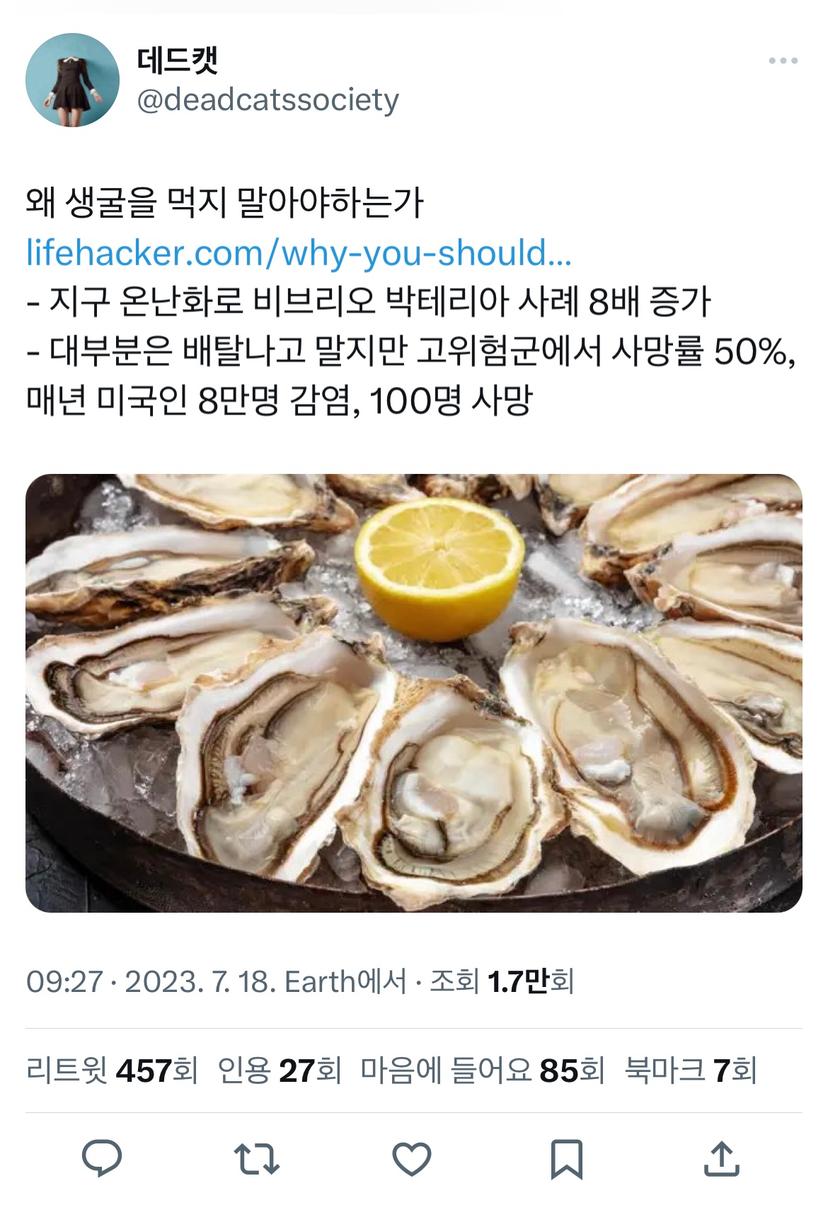Open the @deadcatssociety handle
The height and width of the screenshot is (1209, 828).
tap(267, 100)
